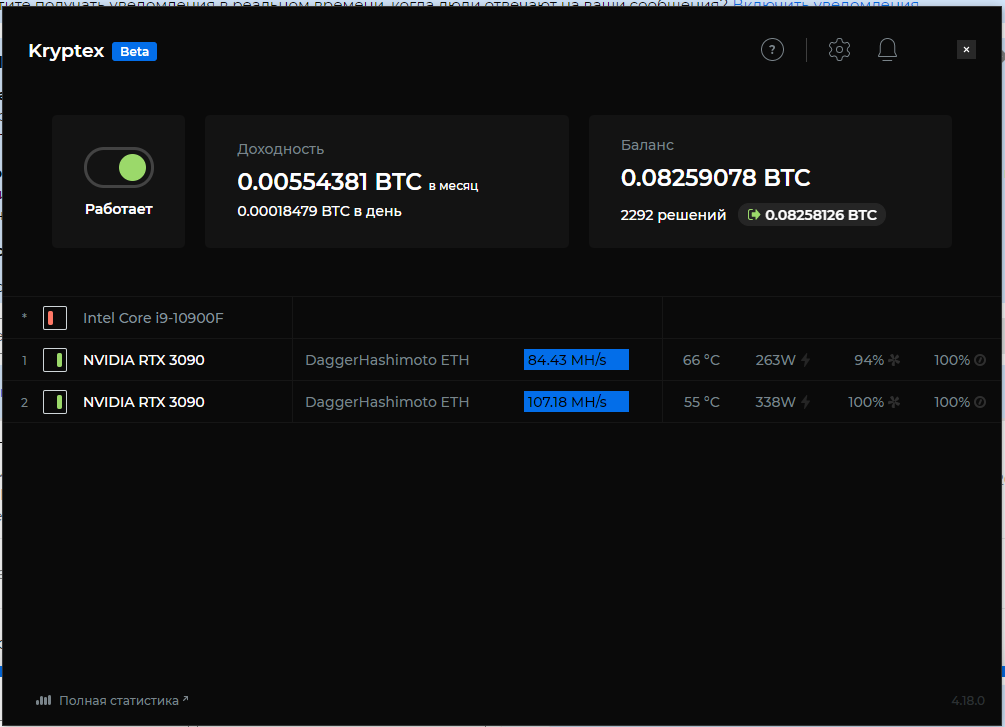Close the Kryptex window
The width and height of the screenshot is (1005, 727).
coord(966,49)
